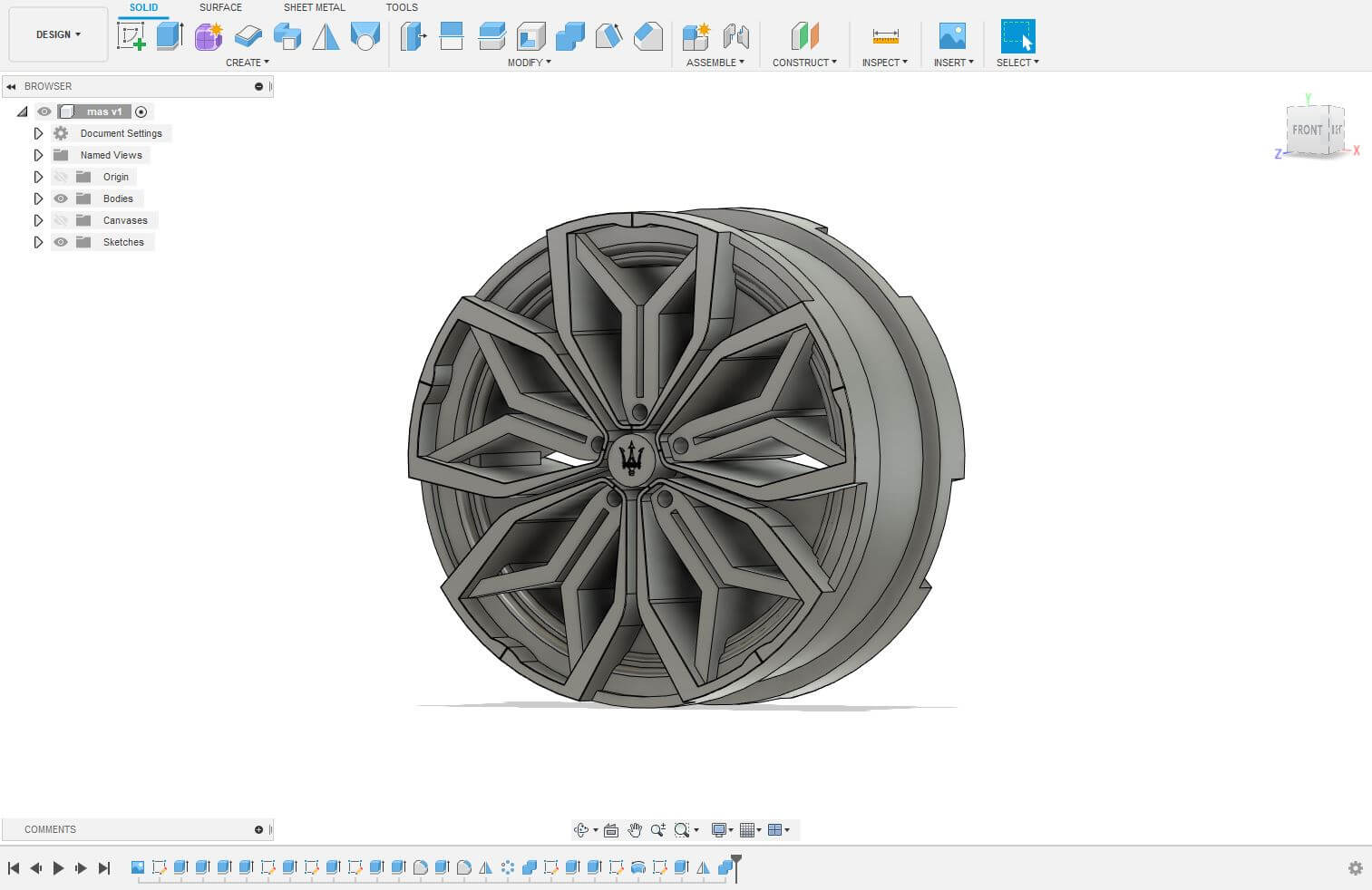Viewport: 1372px width, 890px height.
Task: Open the CREATE dropdown menu
Action: 248,63
